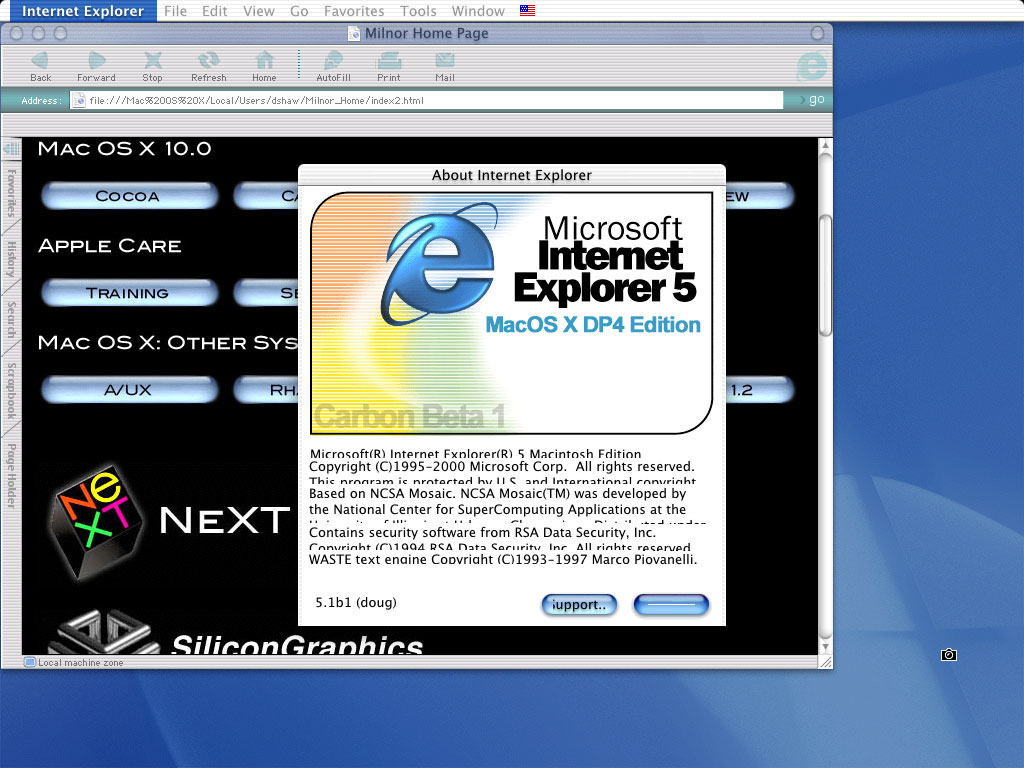Open Mail from the toolbar icon
This screenshot has width=1024, height=768.
pos(445,60)
